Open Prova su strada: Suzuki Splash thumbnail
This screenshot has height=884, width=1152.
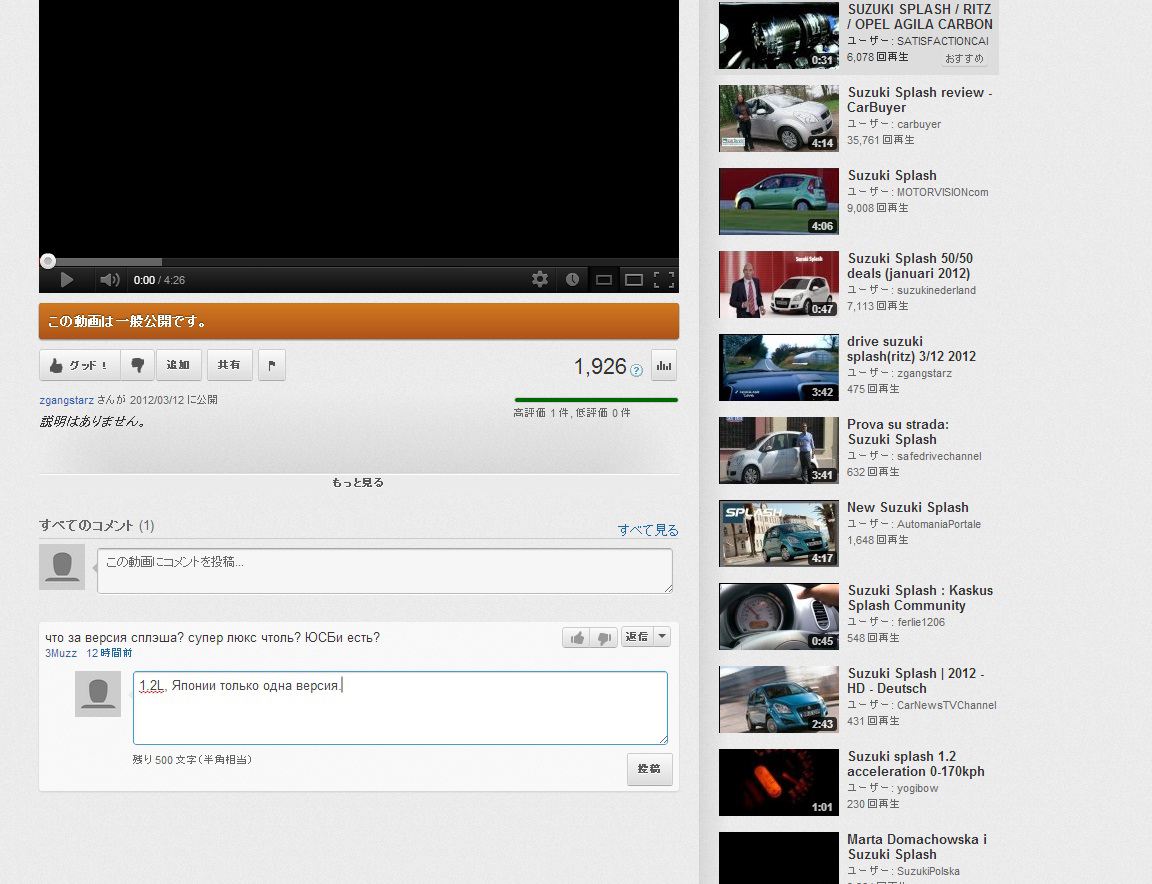[x=779, y=450]
